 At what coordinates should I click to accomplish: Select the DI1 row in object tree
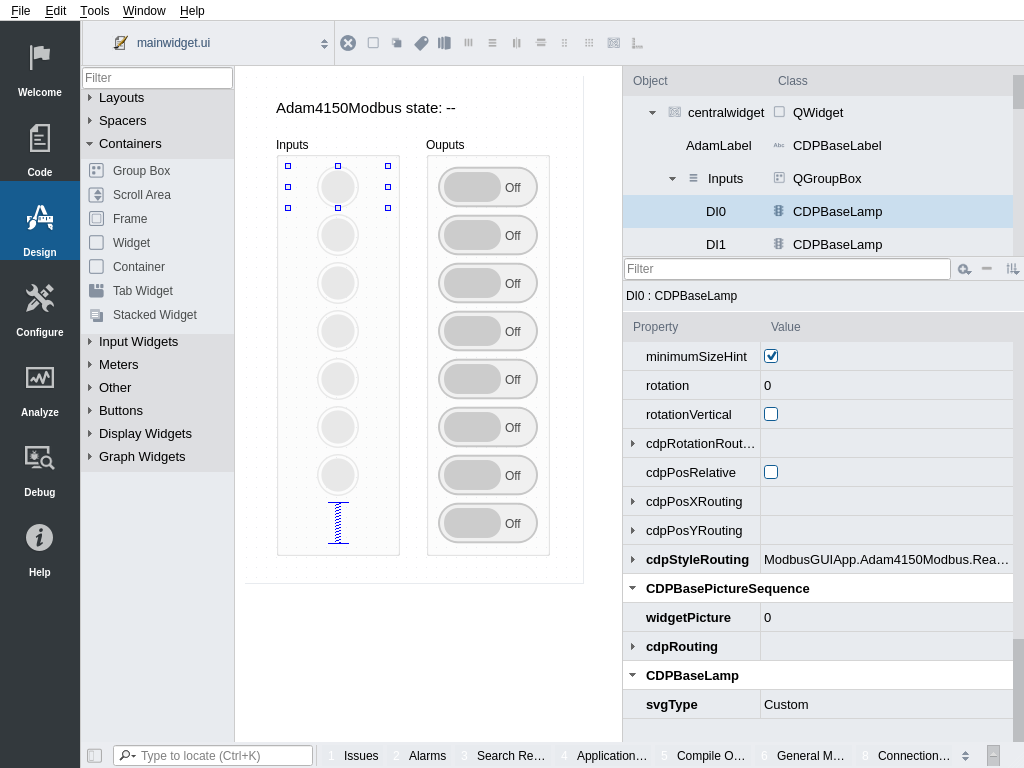tap(818, 245)
